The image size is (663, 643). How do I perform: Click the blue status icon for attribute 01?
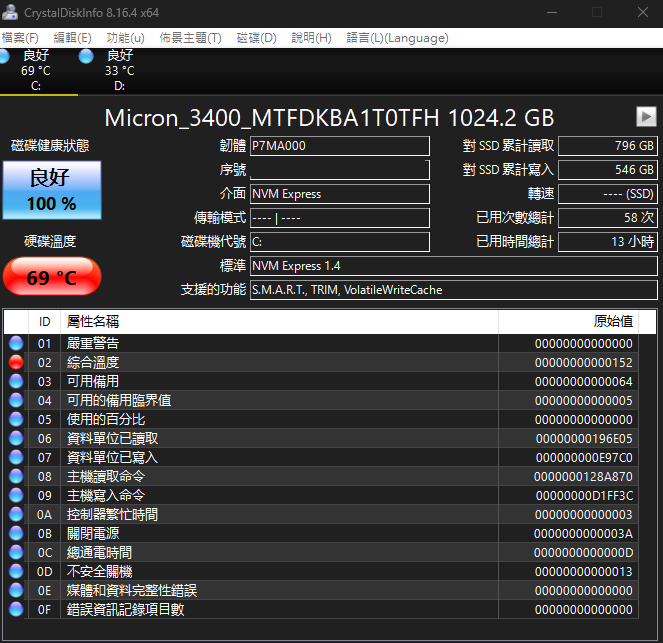click(16, 343)
